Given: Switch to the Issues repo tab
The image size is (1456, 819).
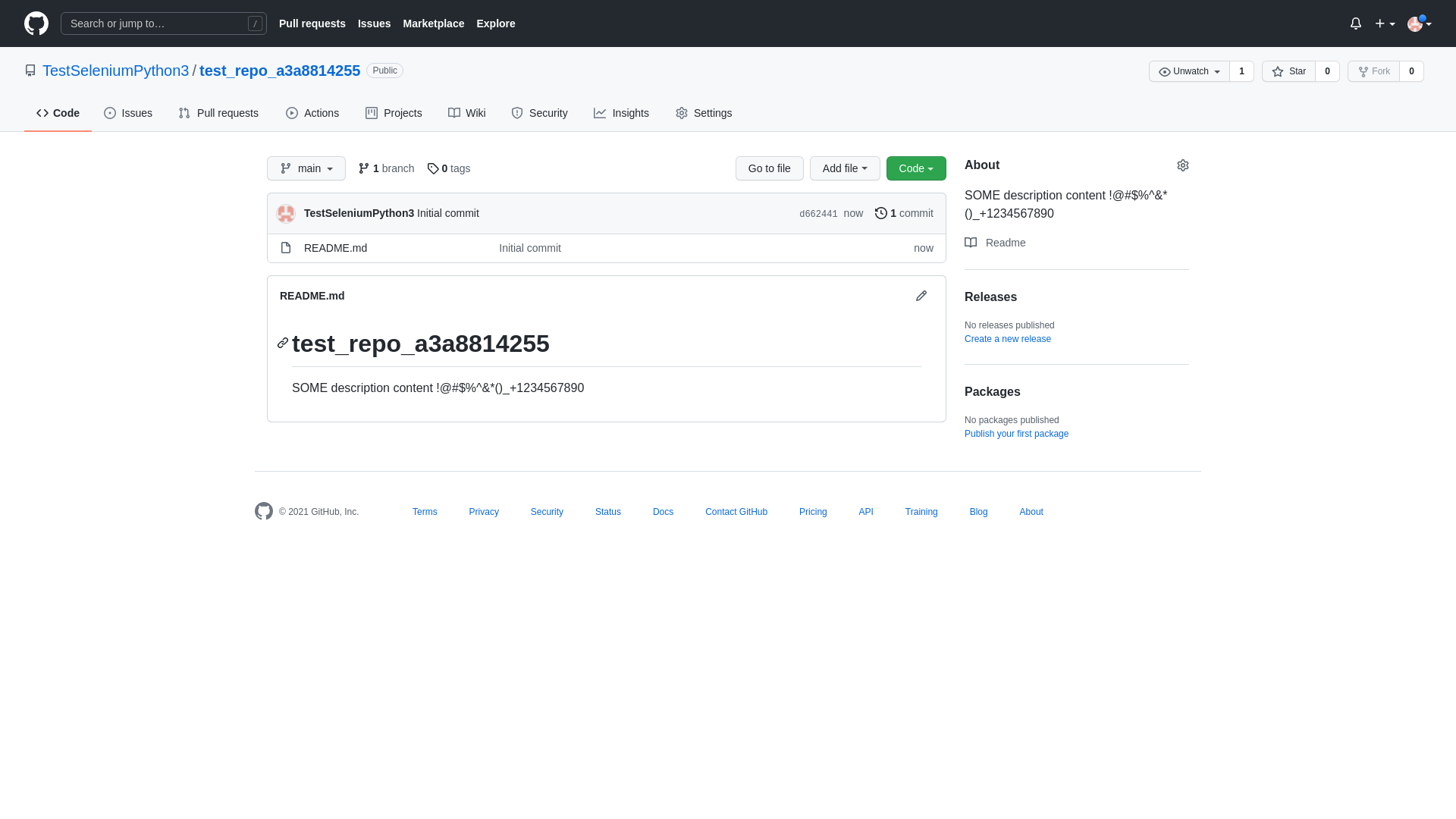Looking at the screenshot, I should pos(128,113).
